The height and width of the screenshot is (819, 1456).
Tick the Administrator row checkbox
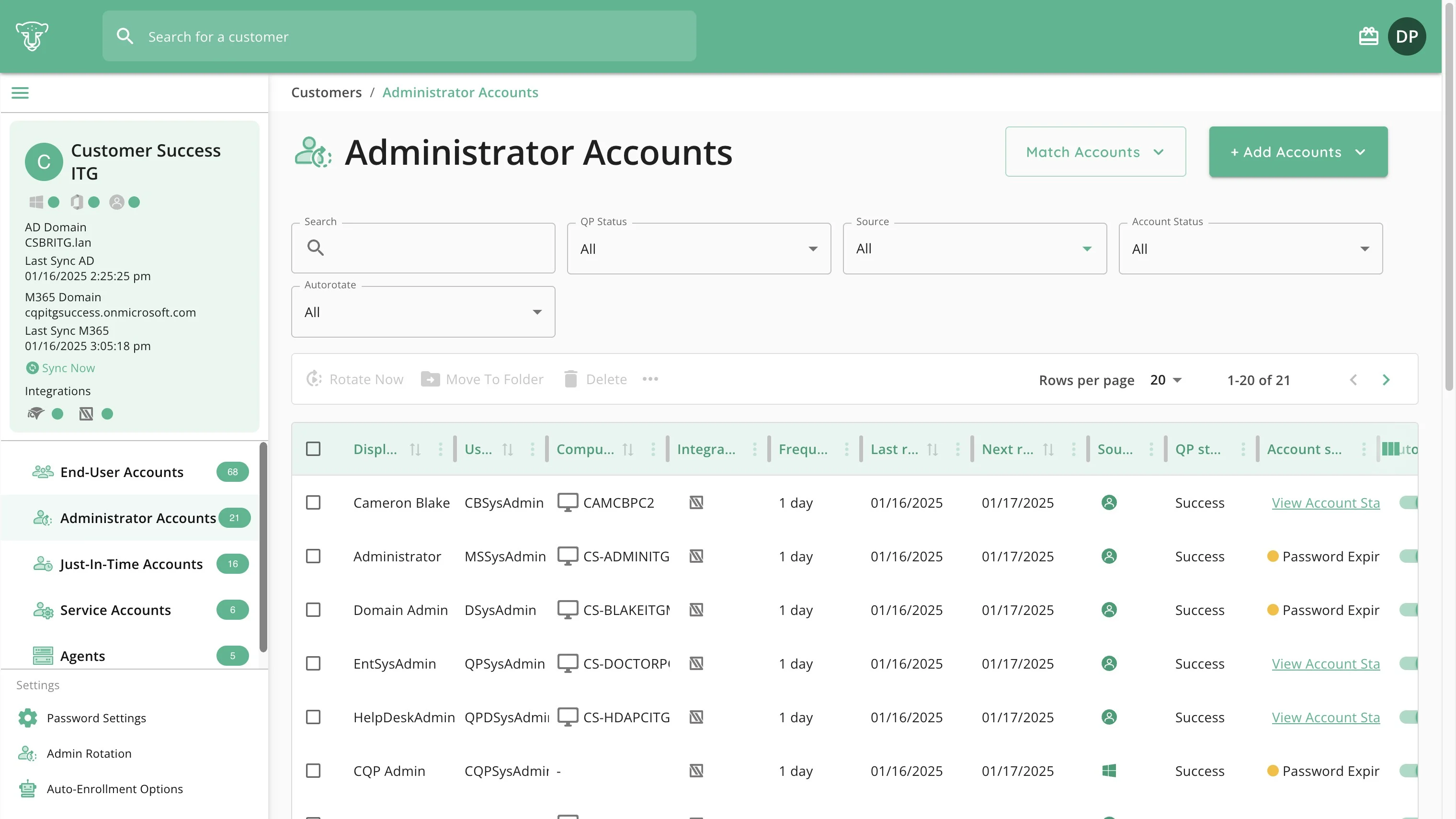[x=313, y=556]
